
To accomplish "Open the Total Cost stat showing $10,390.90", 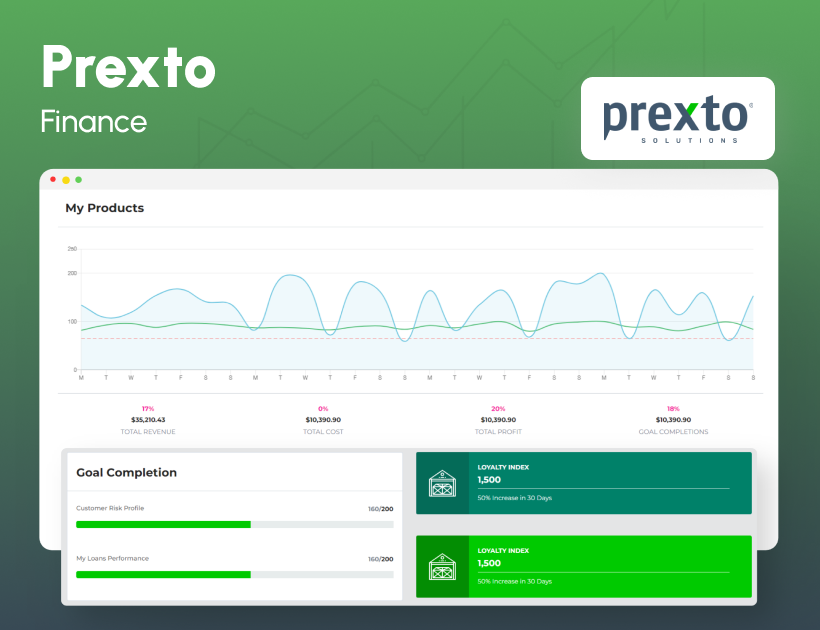I will point(322,421).
